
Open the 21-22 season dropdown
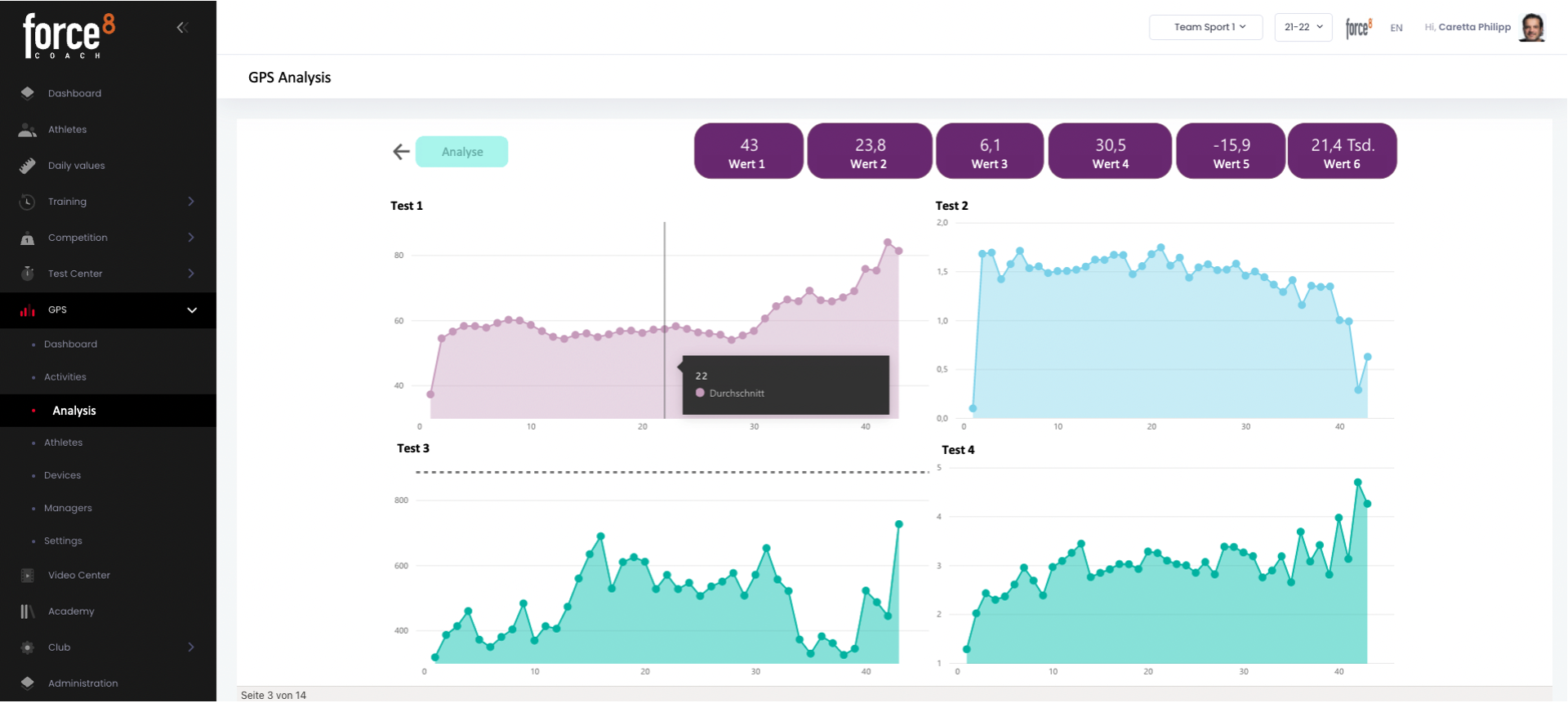tap(1303, 27)
